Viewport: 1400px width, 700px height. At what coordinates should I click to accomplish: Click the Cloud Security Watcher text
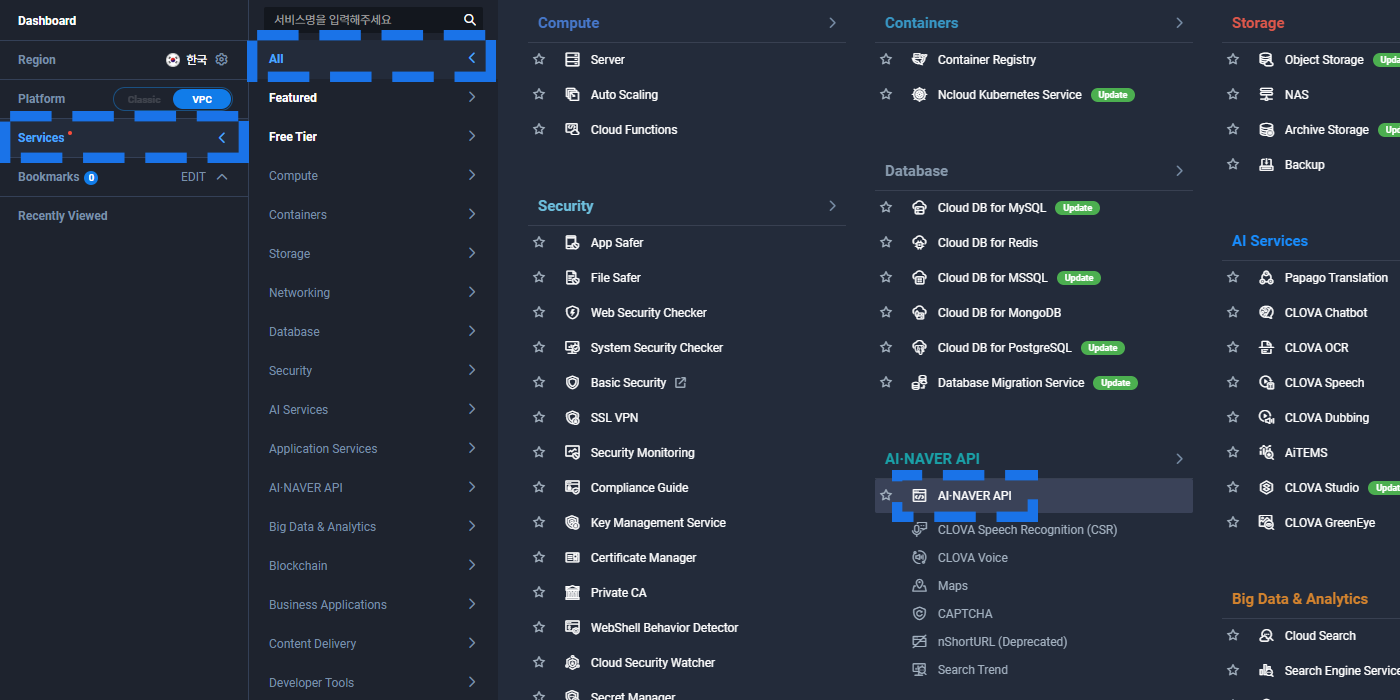click(x=653, y=663)
